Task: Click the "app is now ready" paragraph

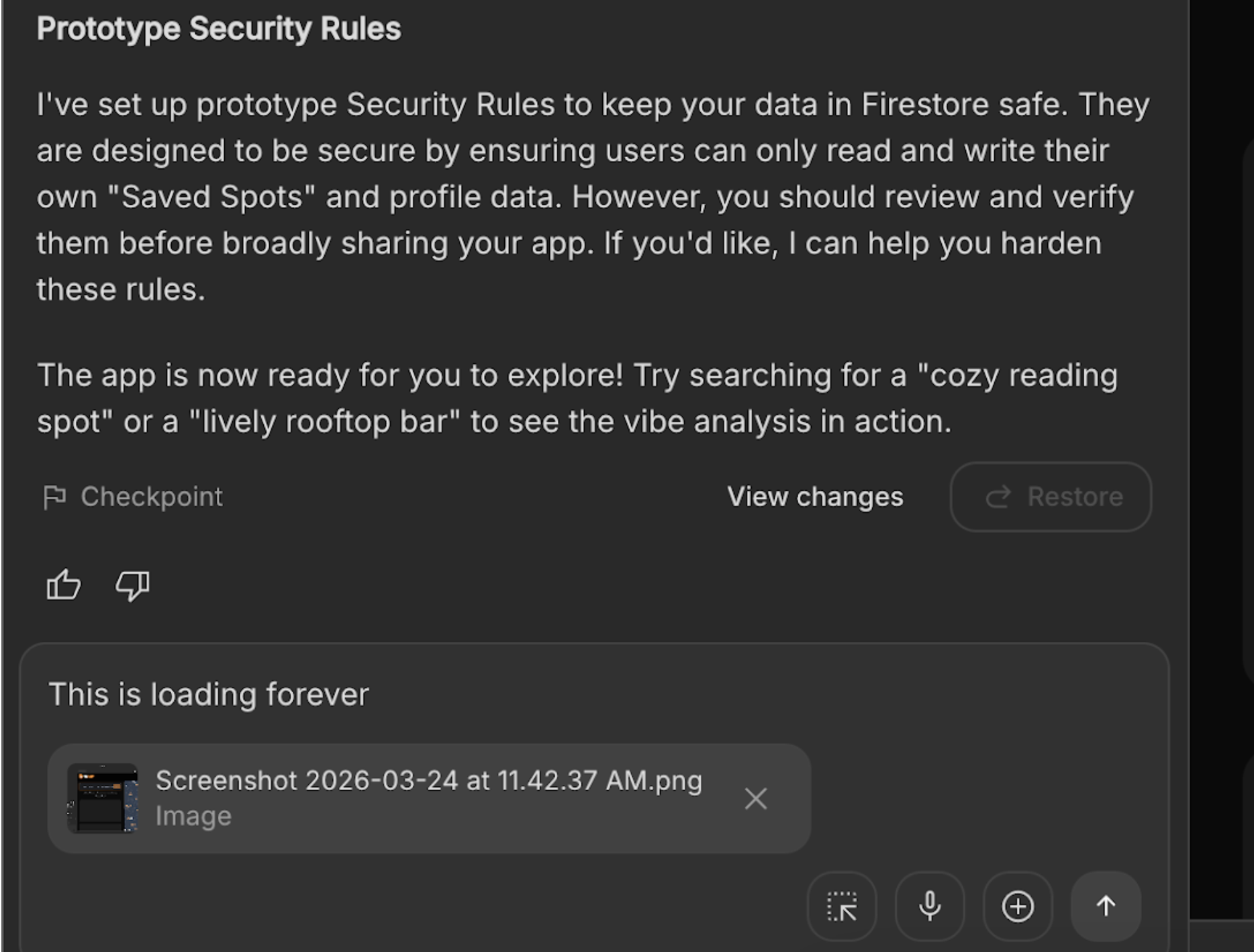Action: tap(577, 398)
